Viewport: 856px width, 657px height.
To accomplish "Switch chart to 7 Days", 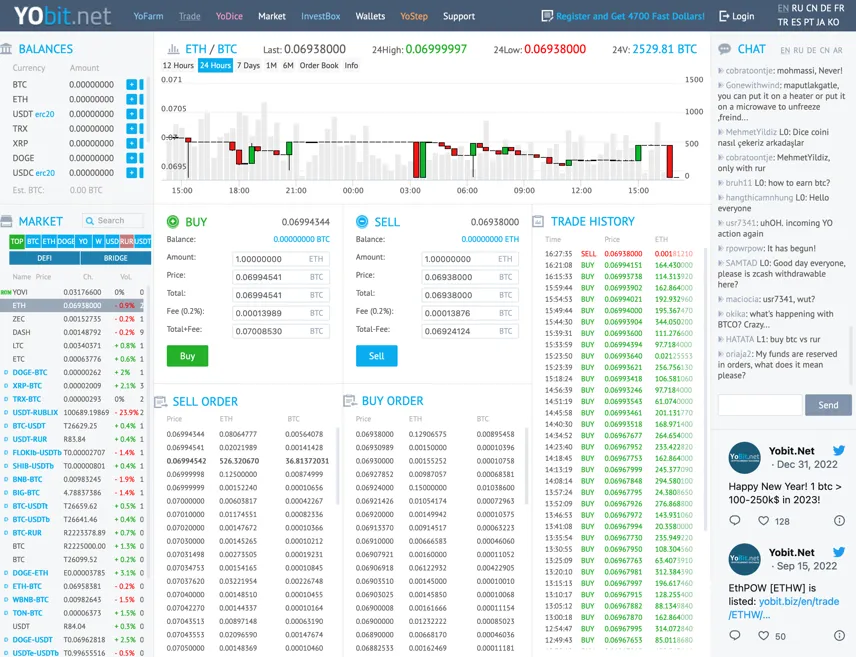I will click(x=248, y=66).
